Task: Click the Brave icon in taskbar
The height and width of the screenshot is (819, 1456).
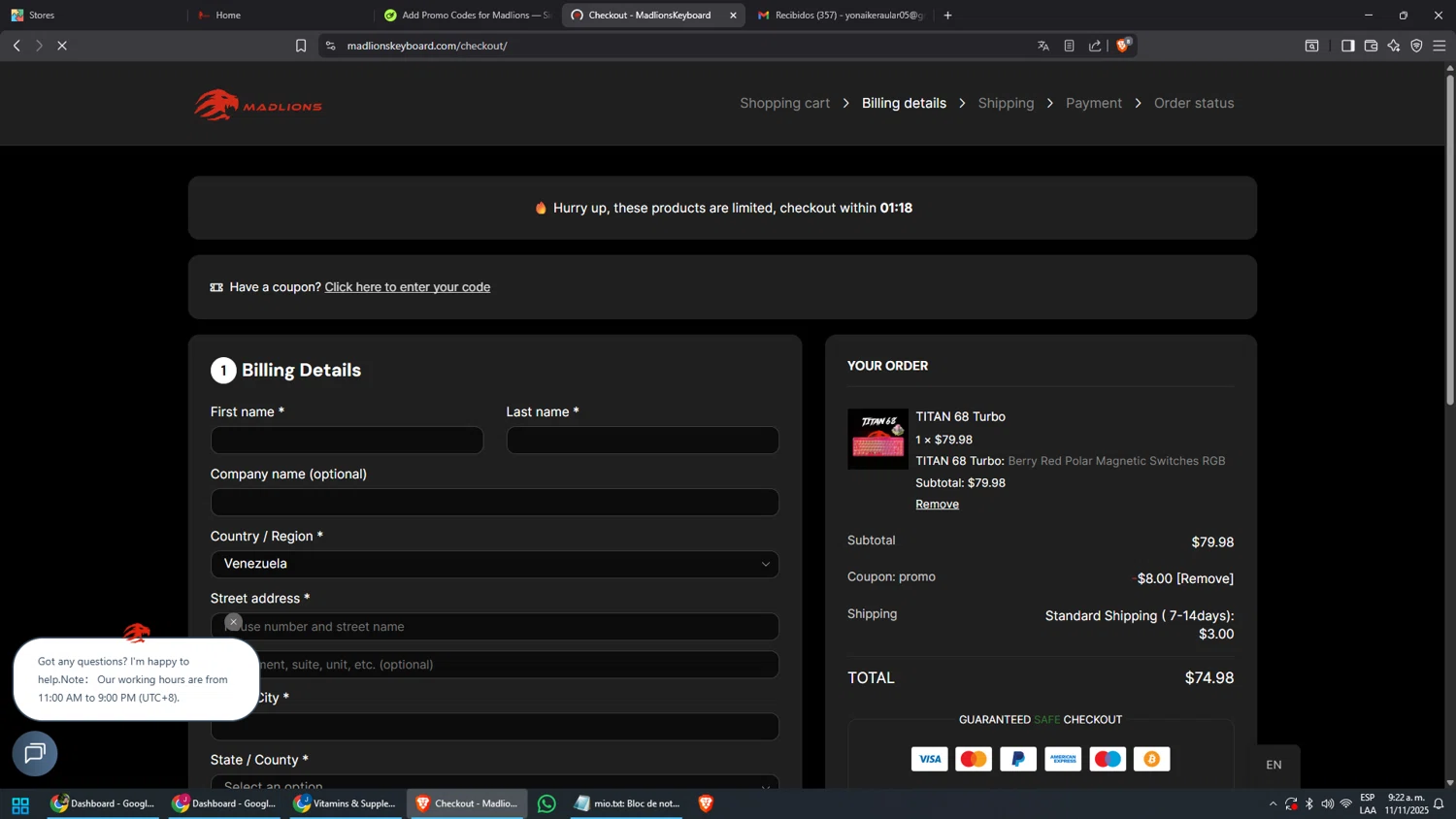Action: click(706, 803)
